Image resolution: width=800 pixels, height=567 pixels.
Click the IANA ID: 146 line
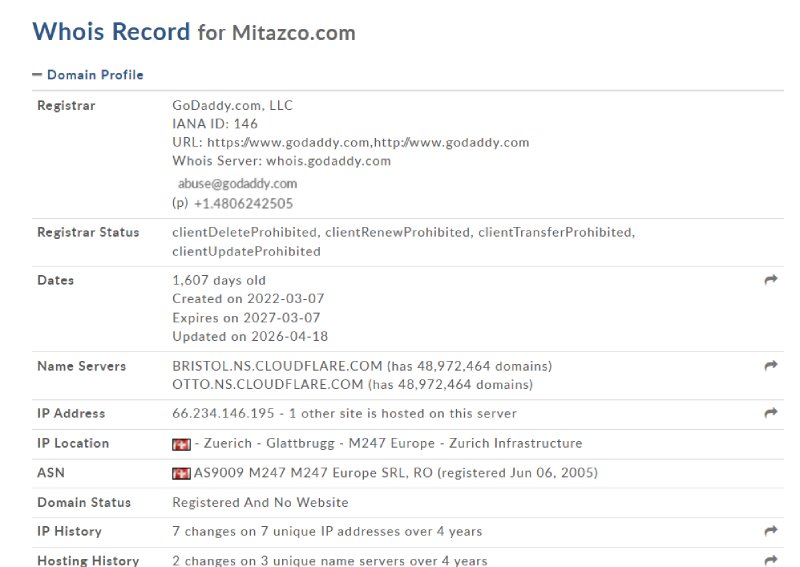215,124
